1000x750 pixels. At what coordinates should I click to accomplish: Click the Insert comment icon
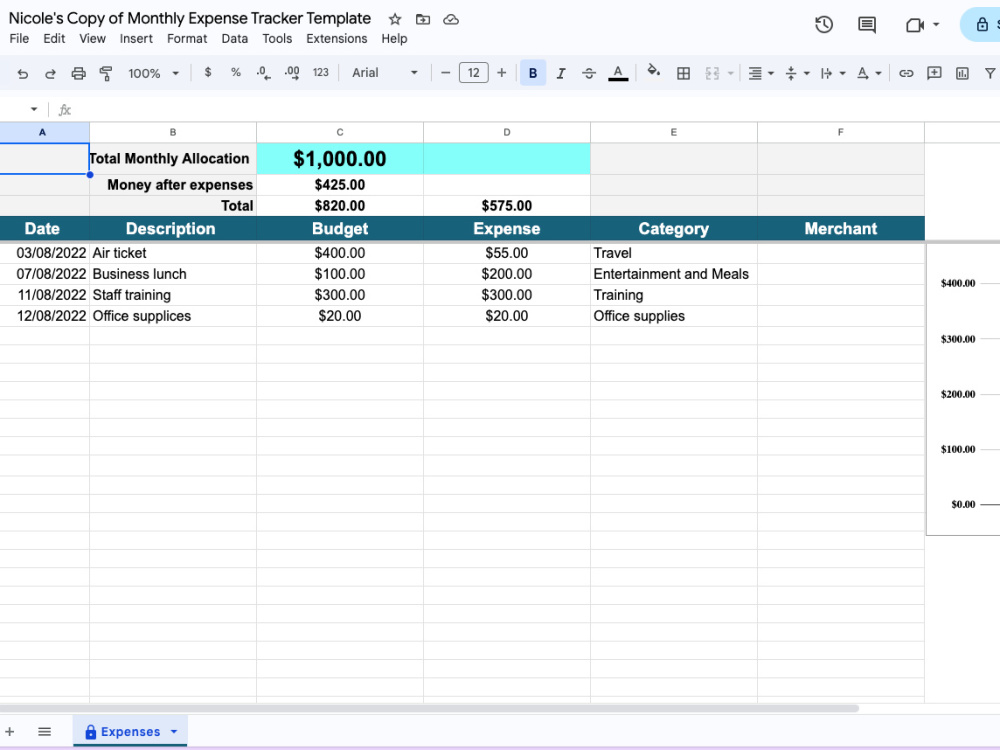[x=934, y=73]
